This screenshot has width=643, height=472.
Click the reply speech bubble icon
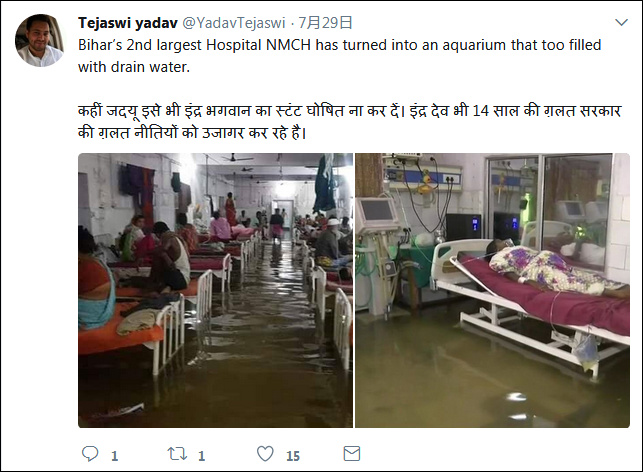90,454
